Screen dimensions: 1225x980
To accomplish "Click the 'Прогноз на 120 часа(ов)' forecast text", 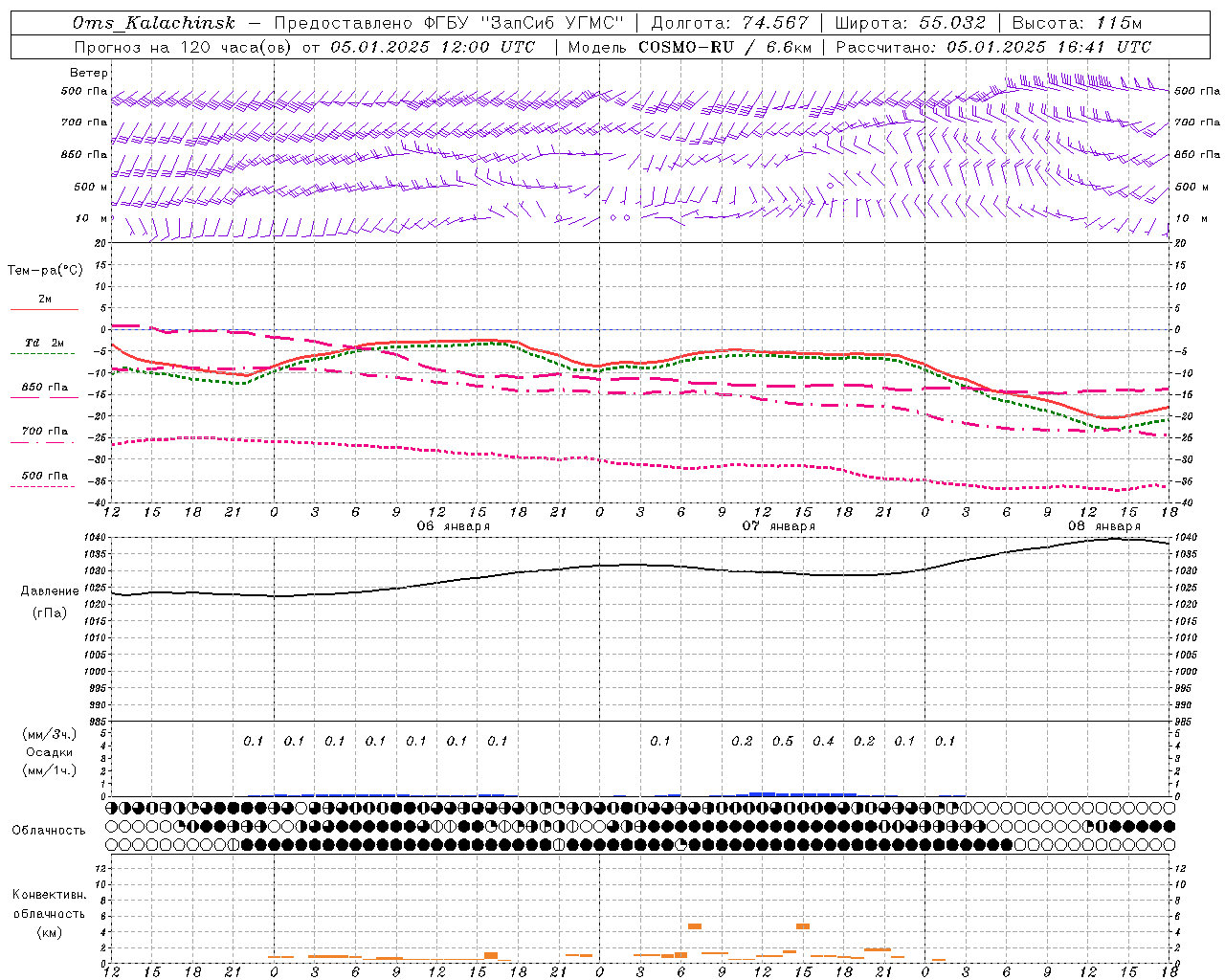I will pyautogui.click(x=184, y=47).
